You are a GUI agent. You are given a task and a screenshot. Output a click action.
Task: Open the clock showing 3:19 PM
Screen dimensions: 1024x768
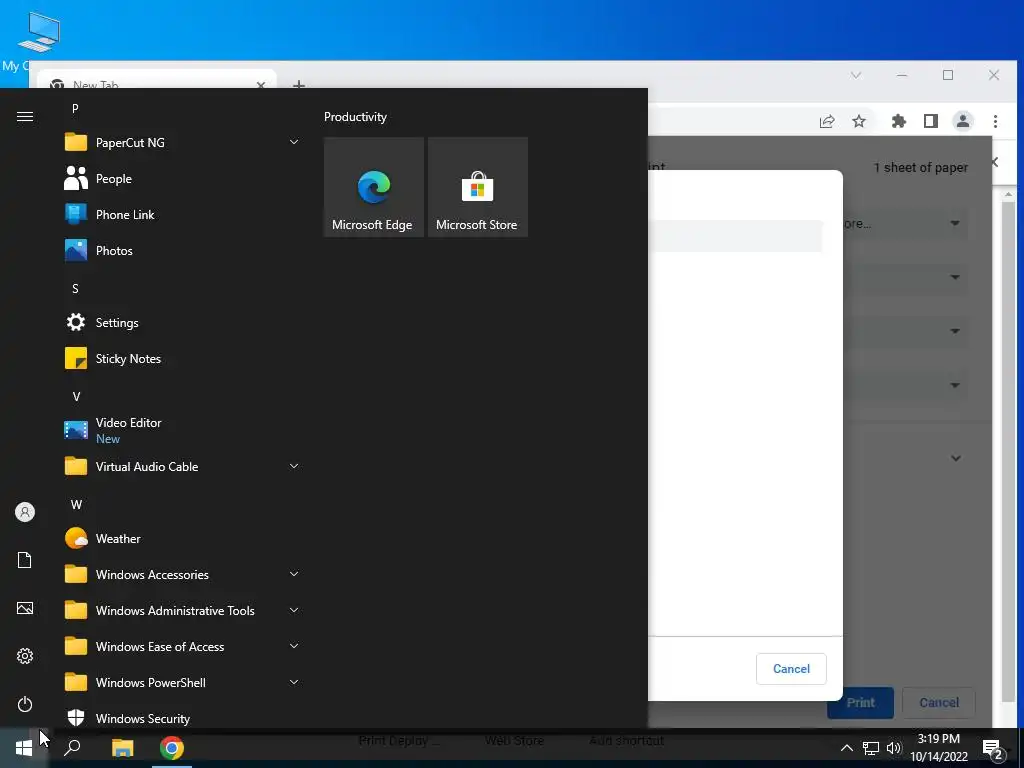point(938,748)
